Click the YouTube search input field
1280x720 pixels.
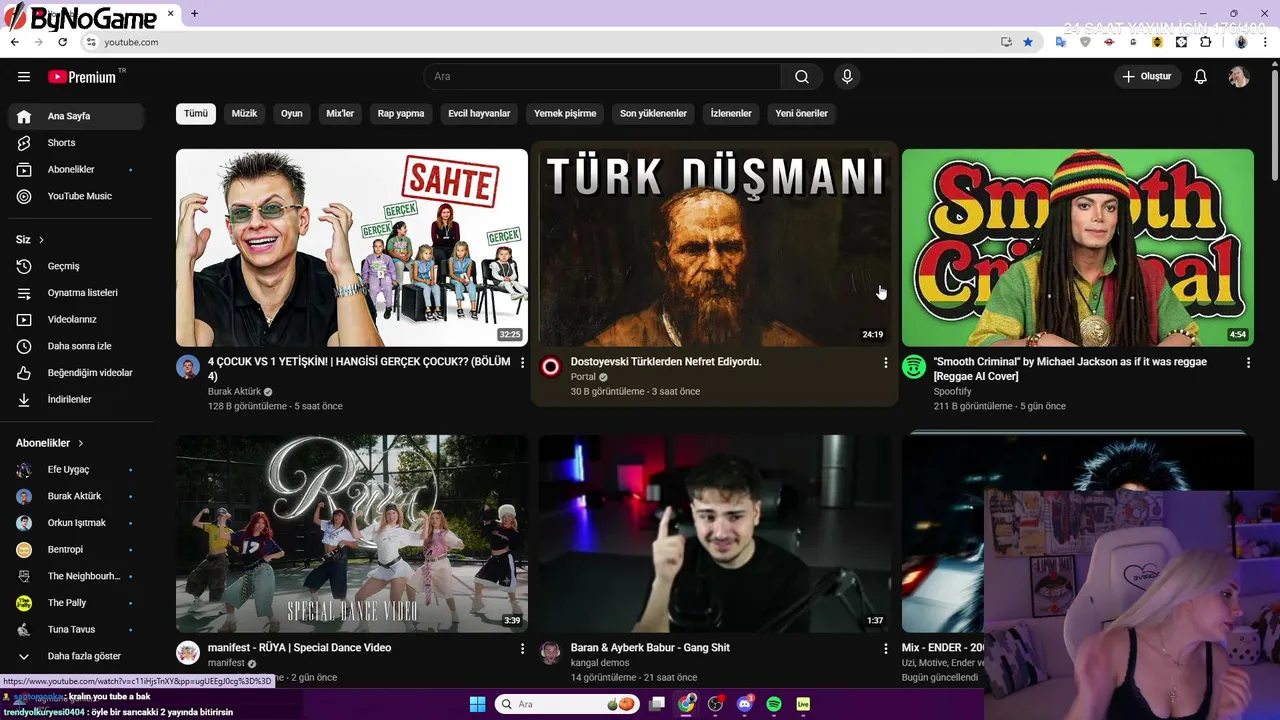(x=603, y=77)
